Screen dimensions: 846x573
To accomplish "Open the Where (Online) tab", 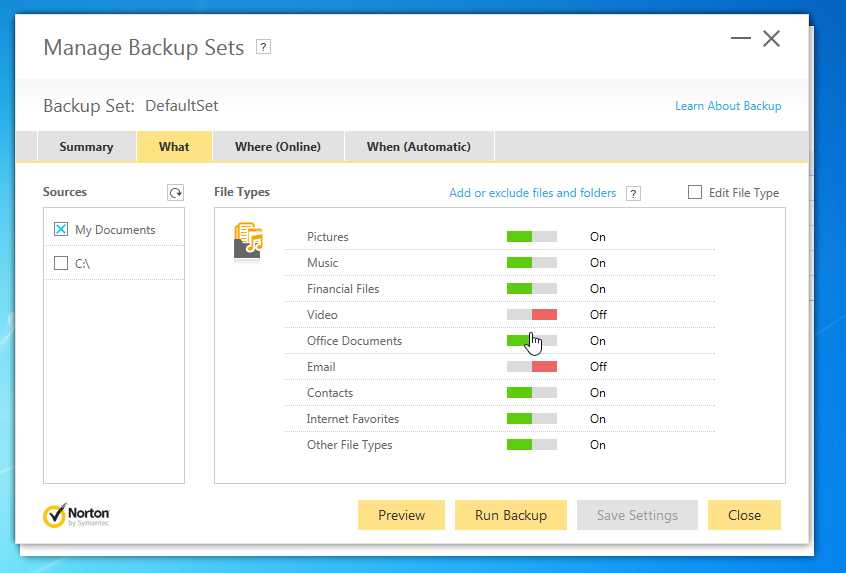I will coord(277,147).
